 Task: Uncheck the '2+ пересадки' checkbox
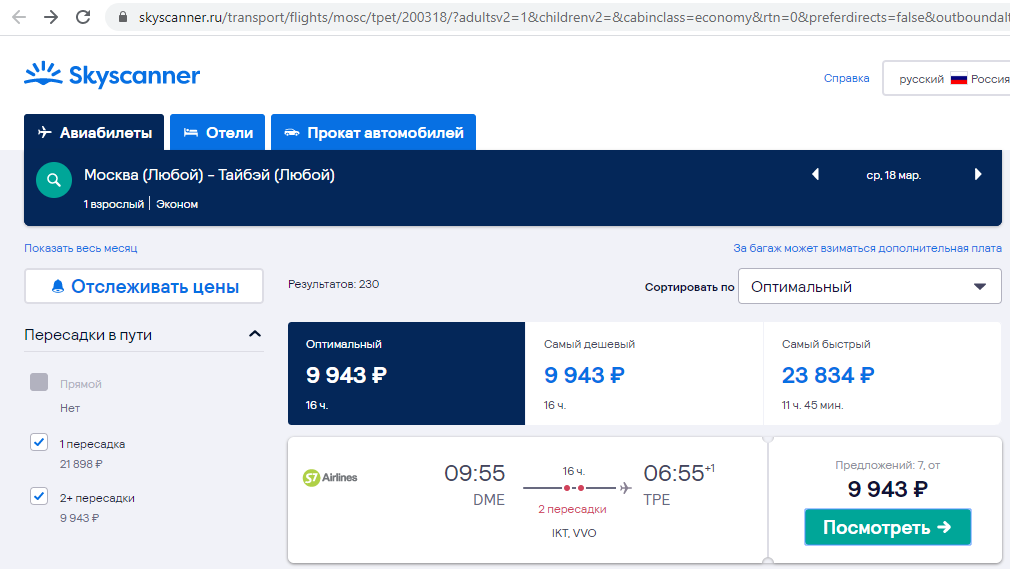[39, 496]
